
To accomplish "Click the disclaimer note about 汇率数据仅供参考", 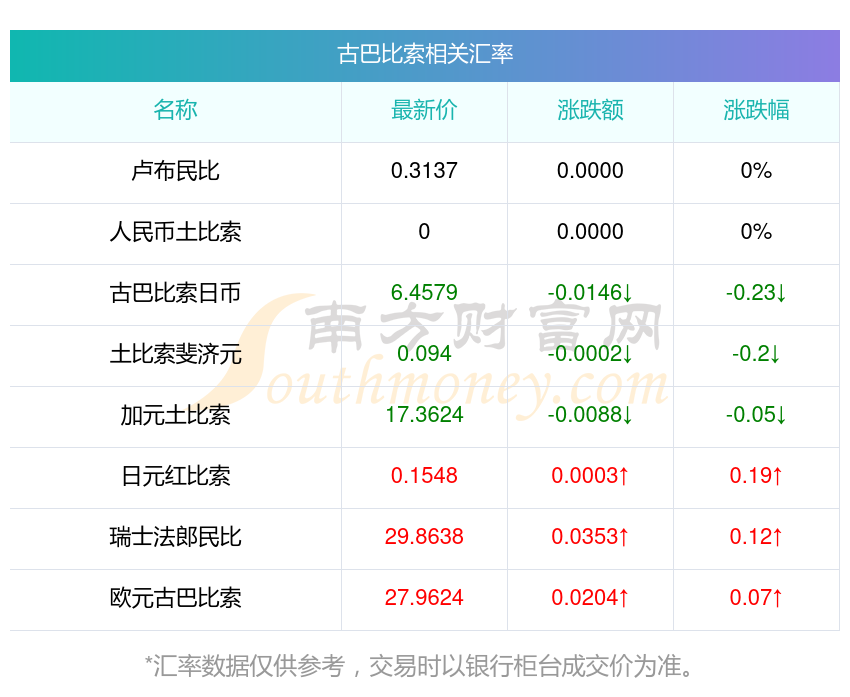I will click(420, 666).
